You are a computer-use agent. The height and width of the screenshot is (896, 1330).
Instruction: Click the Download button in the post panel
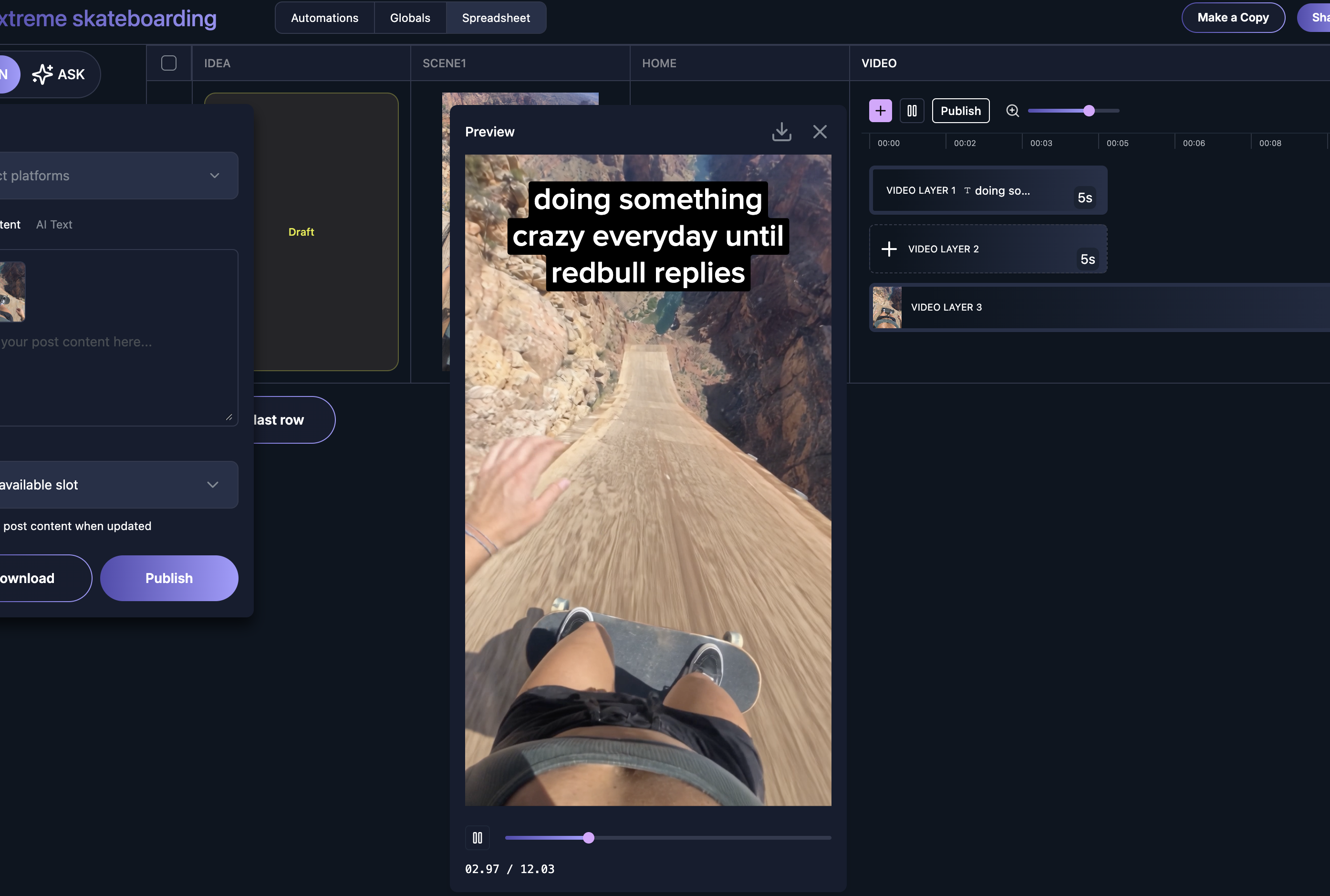coord(46,578)
